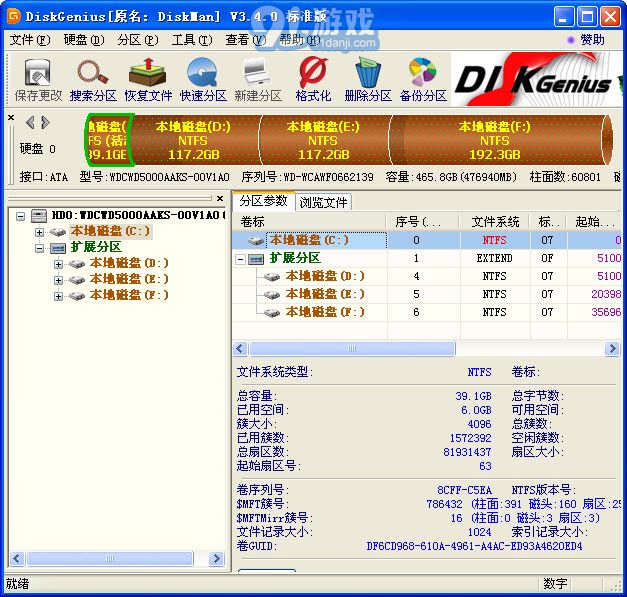The width and height of the screenshot is (627, 597).
Task: Start 快速分区 (Quick Partition) tool
Action: tap(203, 80)
